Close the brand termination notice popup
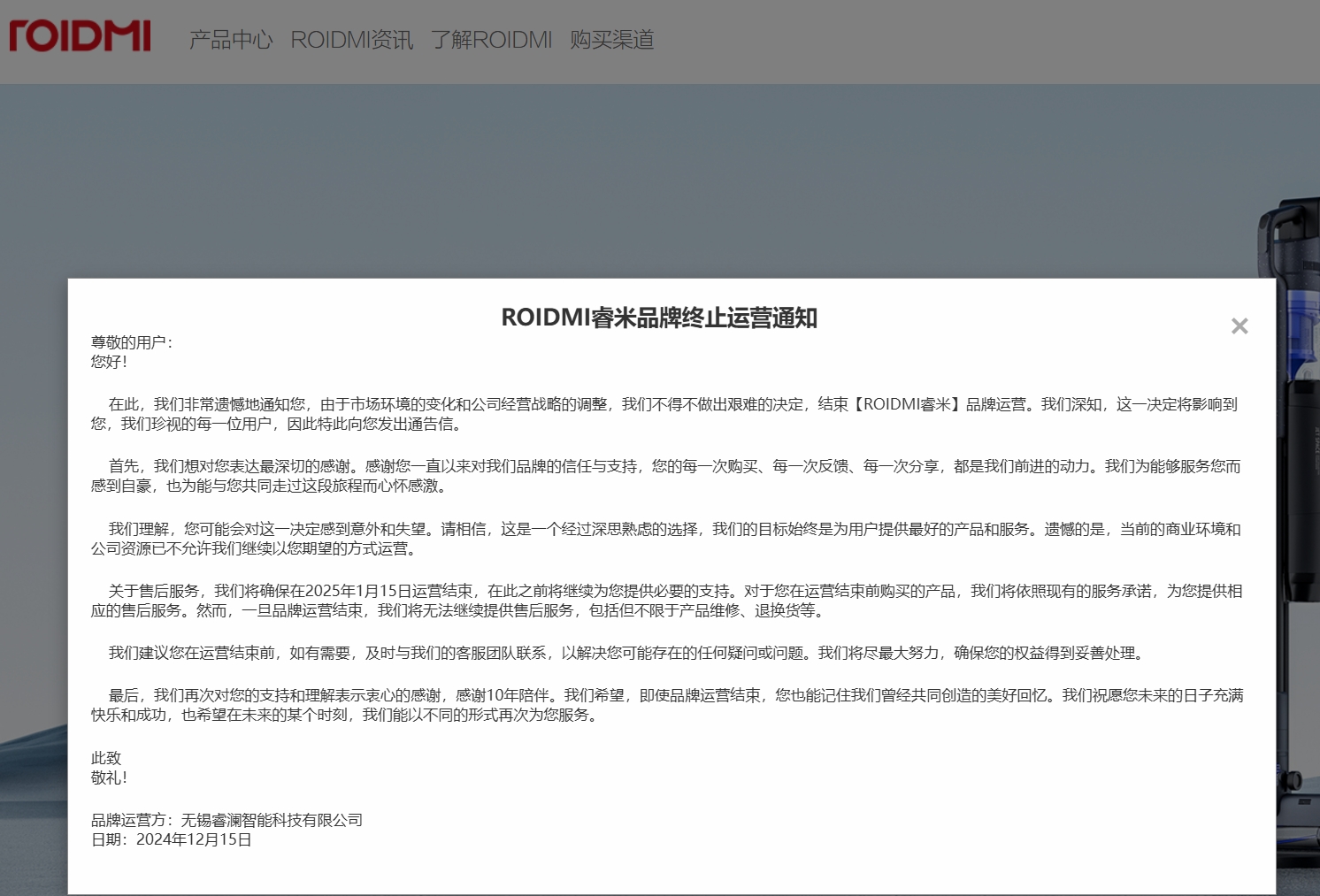 [x=1239, y=326]
